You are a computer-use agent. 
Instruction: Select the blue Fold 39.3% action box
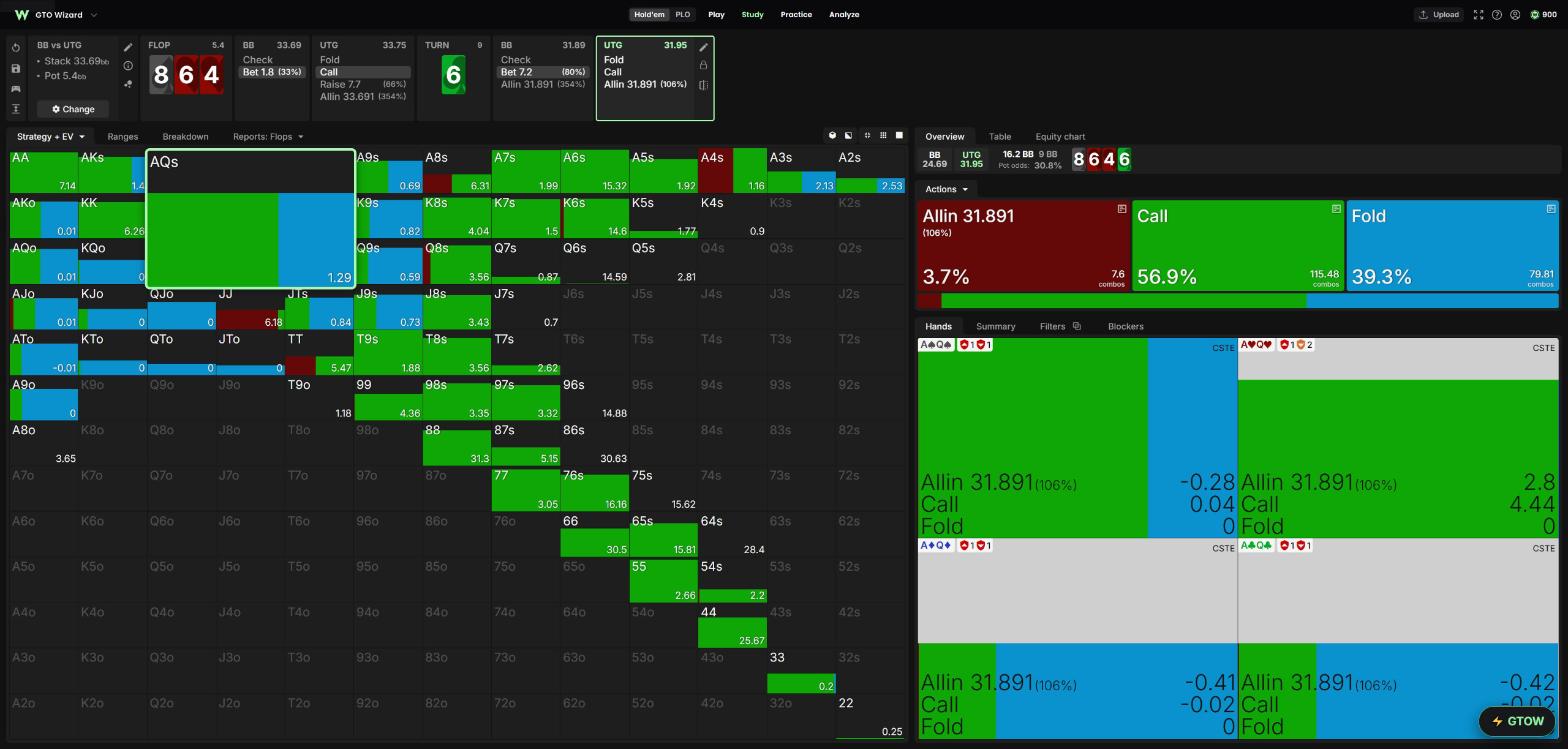coord(1452,246)
